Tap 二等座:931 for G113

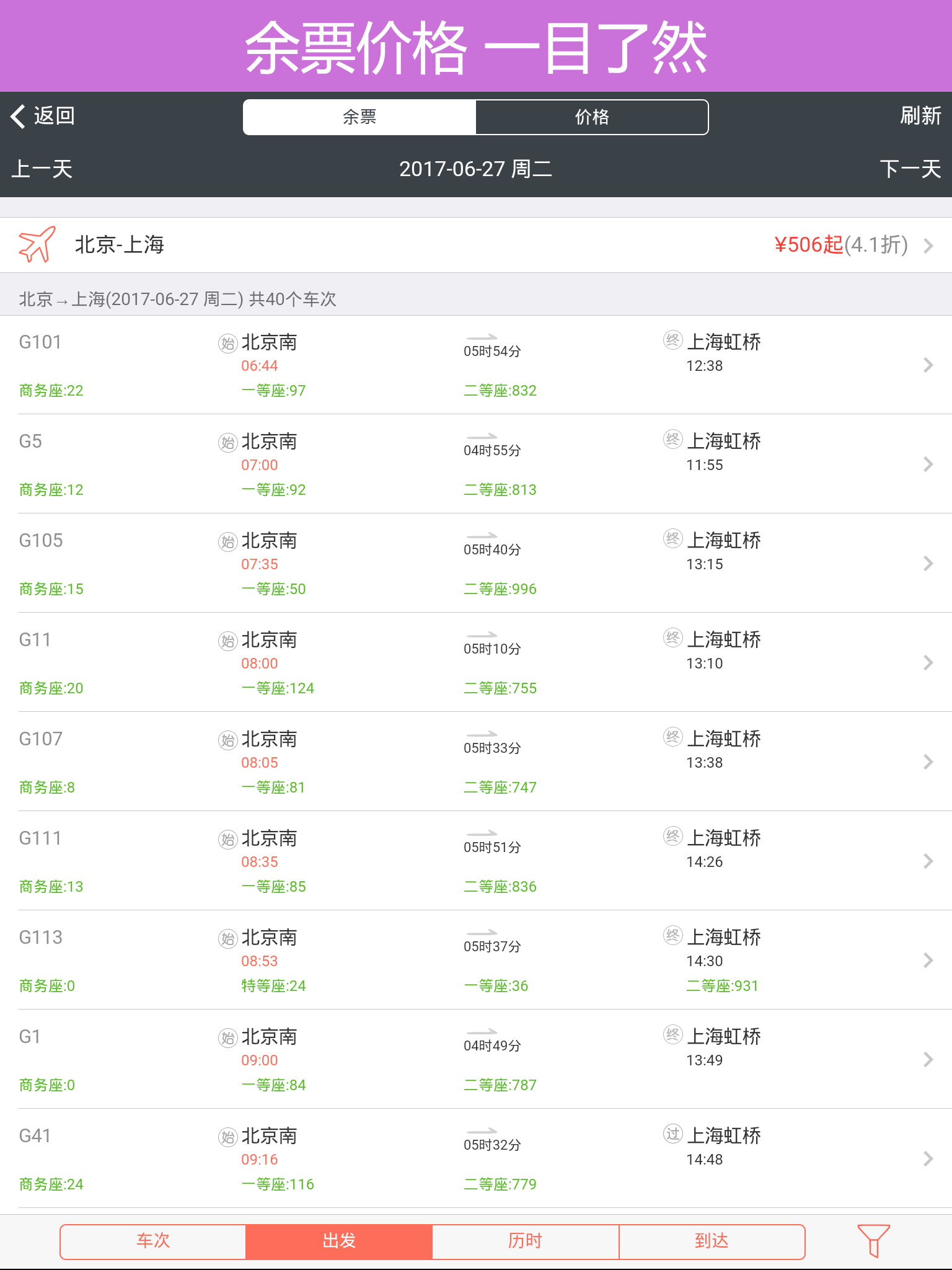[x=722, y=986]
